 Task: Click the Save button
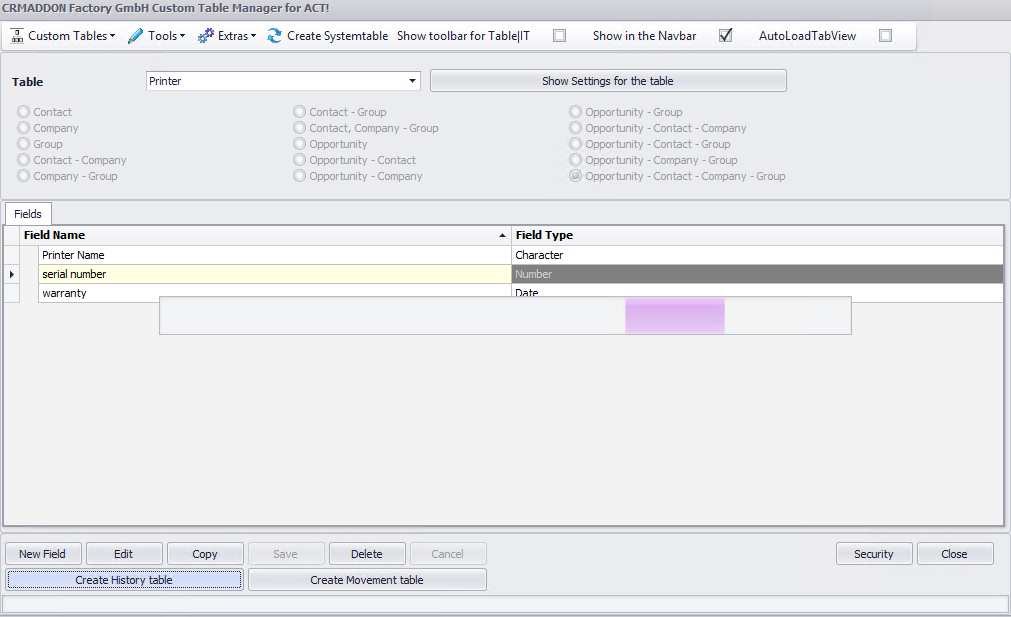pyautogui.click(x=286, y=554)
